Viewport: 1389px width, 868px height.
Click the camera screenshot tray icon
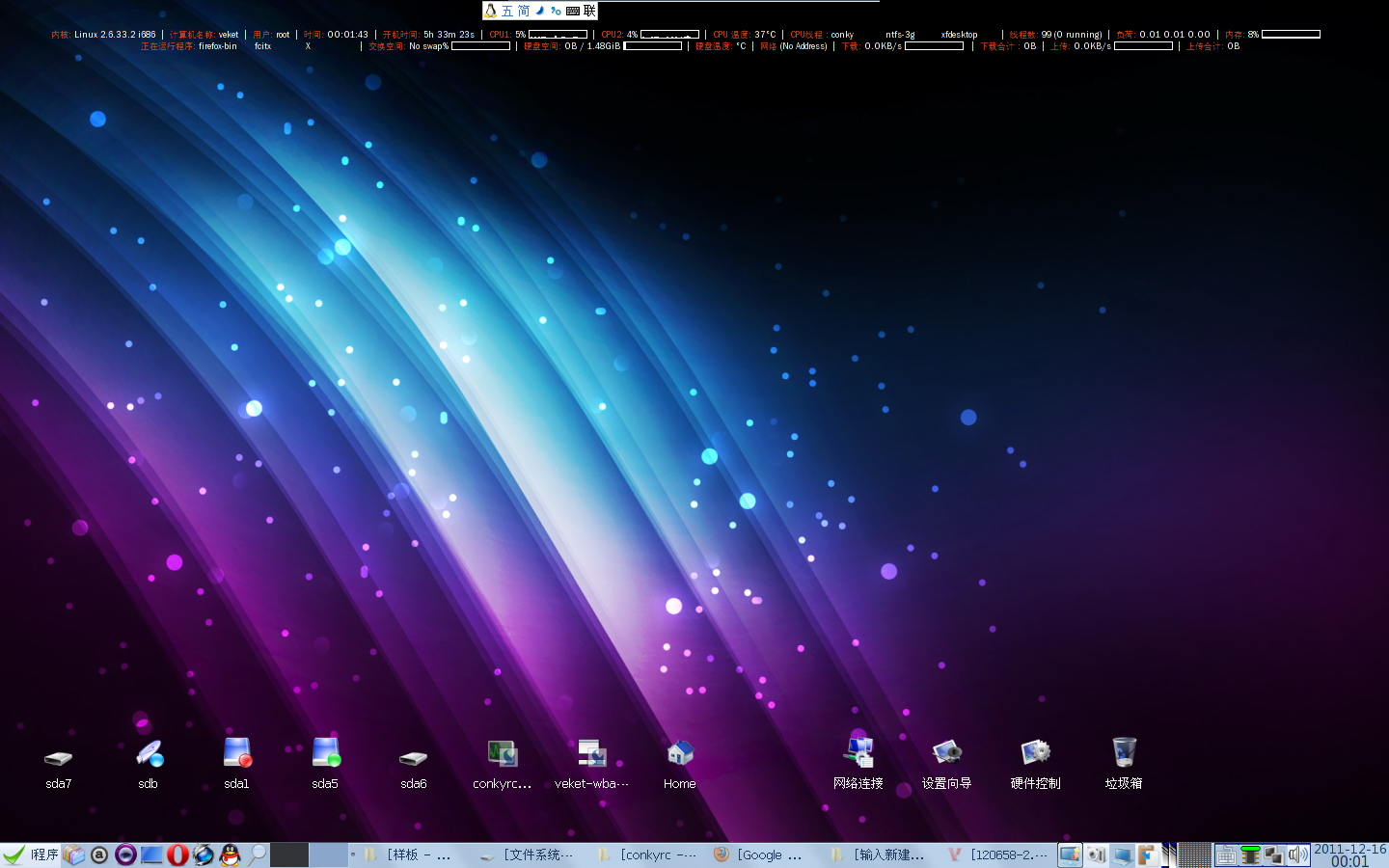pos(1097,854)
